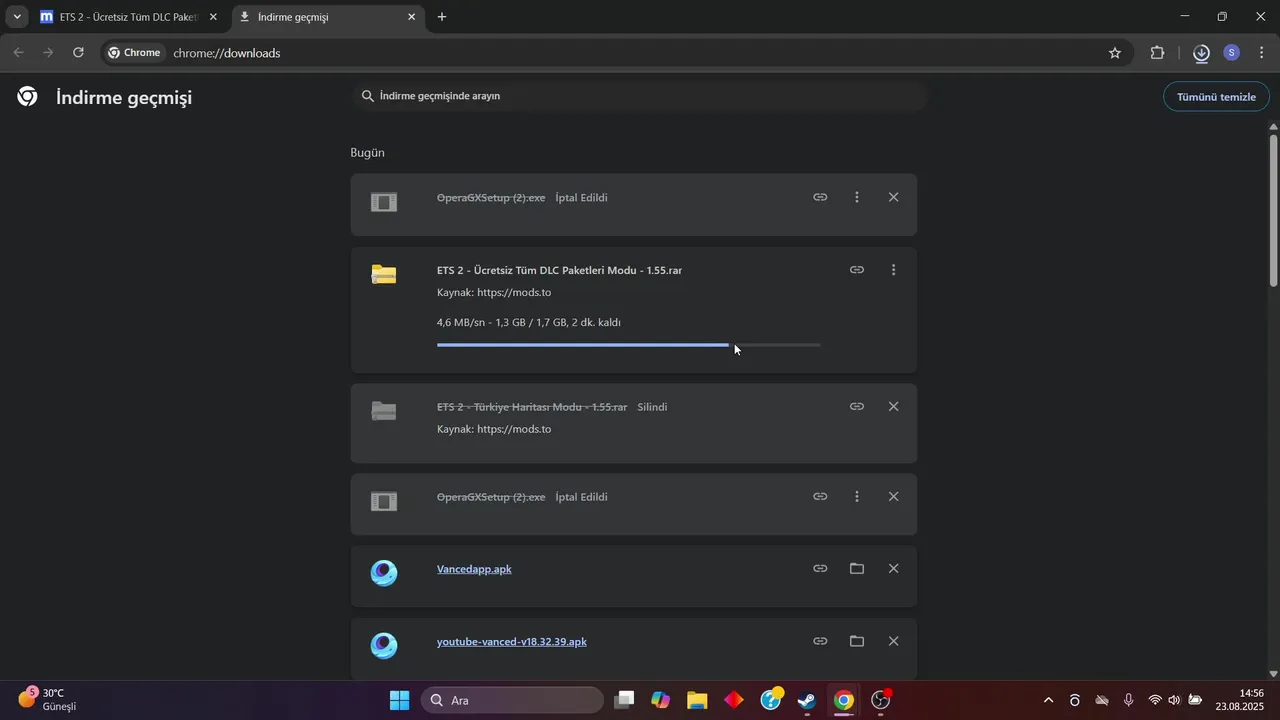Remove Vancedapp.apk from download list
1280x720 pixels.
coord(893,569)
